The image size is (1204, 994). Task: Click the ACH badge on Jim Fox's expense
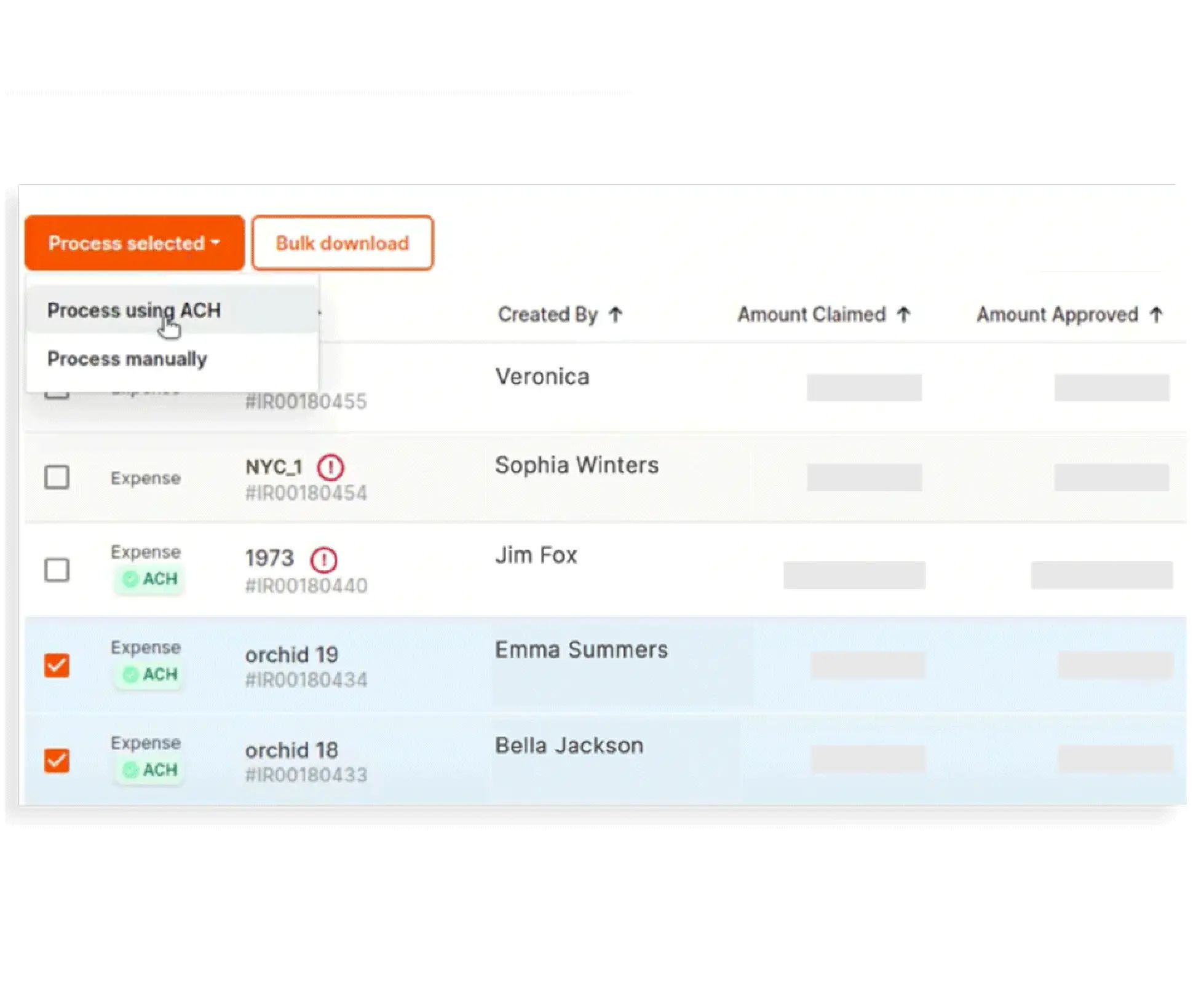click(x=148, y=580)
